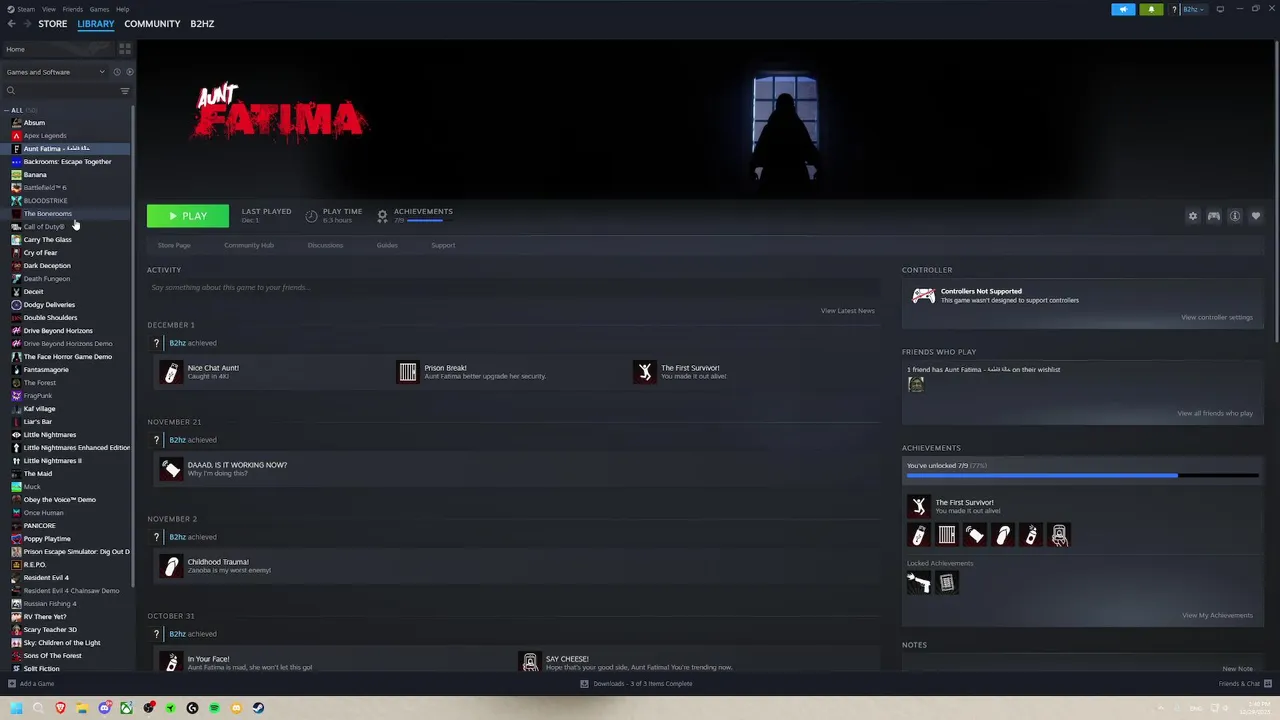Select the first locked achievement icon
The image size is (1280, 720).
pyautogui.click(x=918, y=582)
